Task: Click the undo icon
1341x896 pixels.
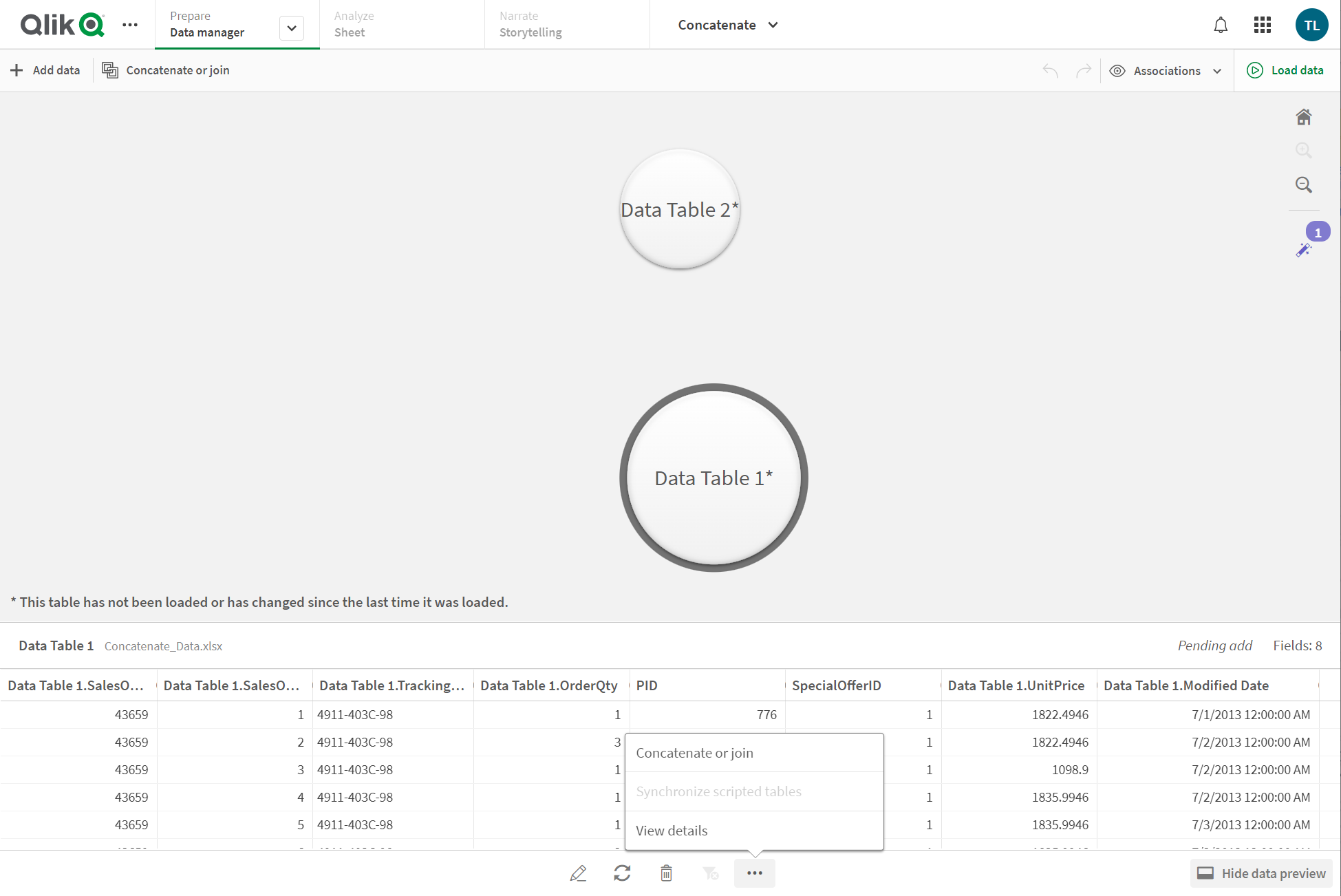Action: (x=1050, y=70)
